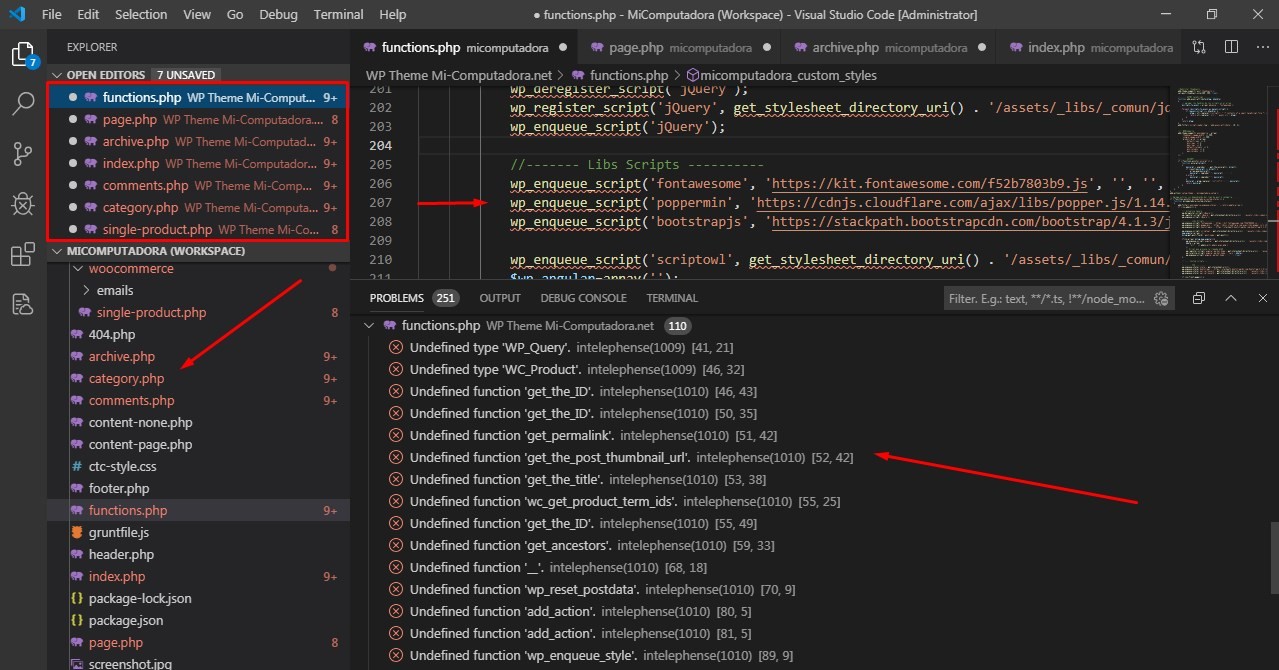Image resolution: width=1279 pixels, height=670 pixels.
Task: Open the Edit menu
Action: [x=88, y=14]
